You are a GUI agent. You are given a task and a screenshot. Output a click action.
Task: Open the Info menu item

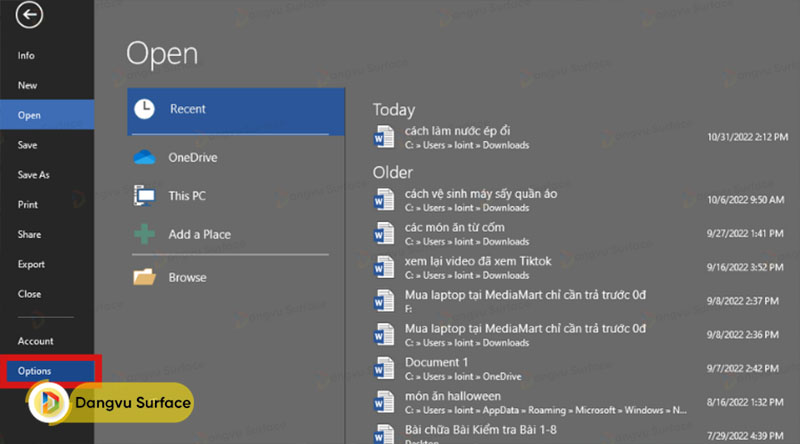coord(26,56)
